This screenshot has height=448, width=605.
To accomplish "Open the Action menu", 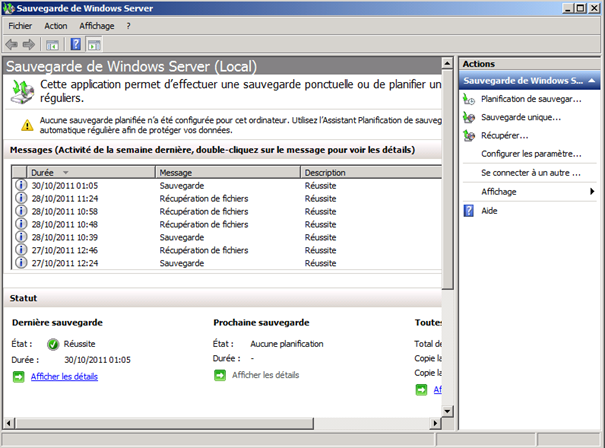I will tap(56, 26).
